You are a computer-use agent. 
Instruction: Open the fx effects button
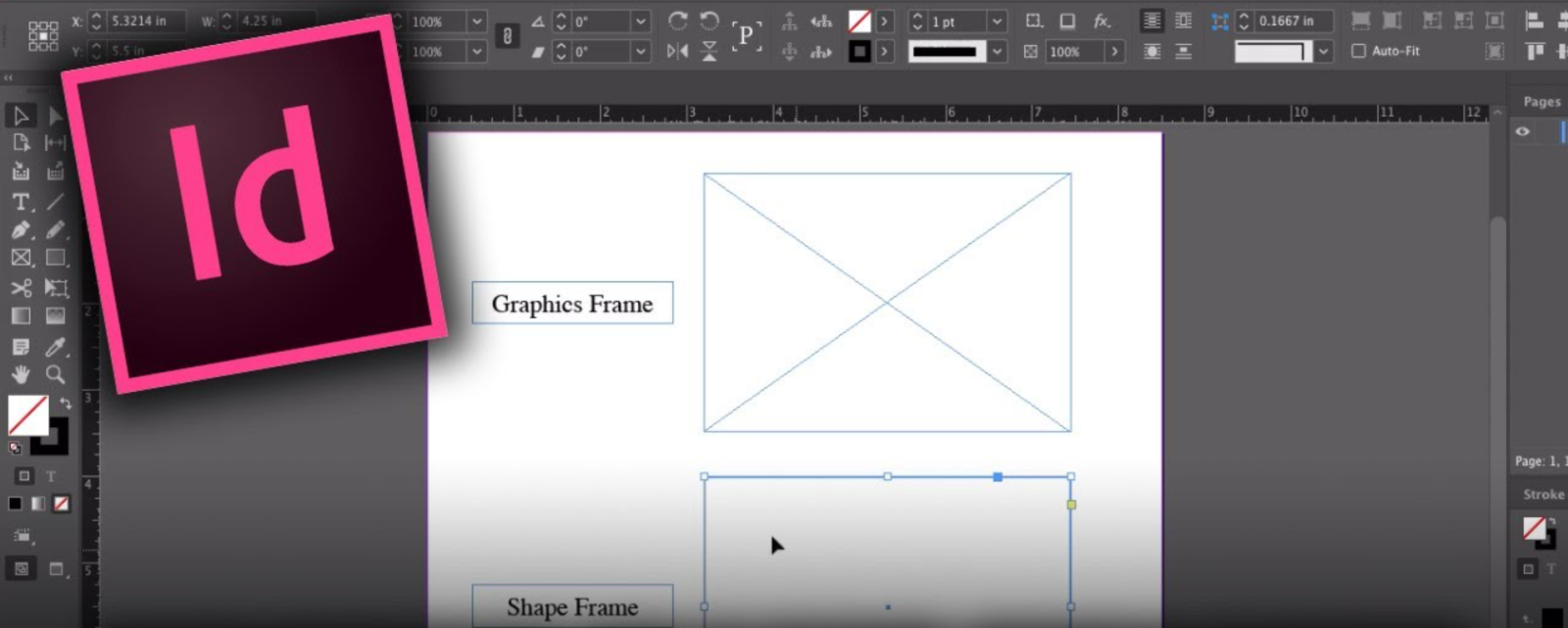click(x=1102, y=21)
